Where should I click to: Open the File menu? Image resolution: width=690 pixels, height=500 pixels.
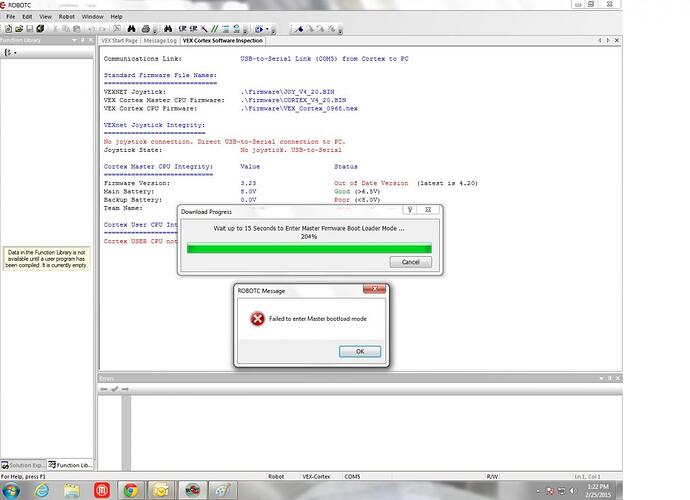click(x=11, y=17)
